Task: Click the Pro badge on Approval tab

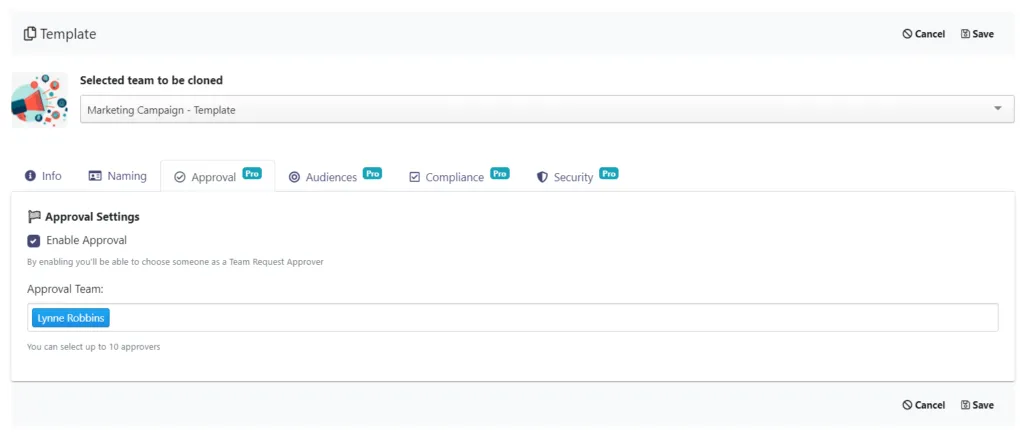Action: [252, 174]
